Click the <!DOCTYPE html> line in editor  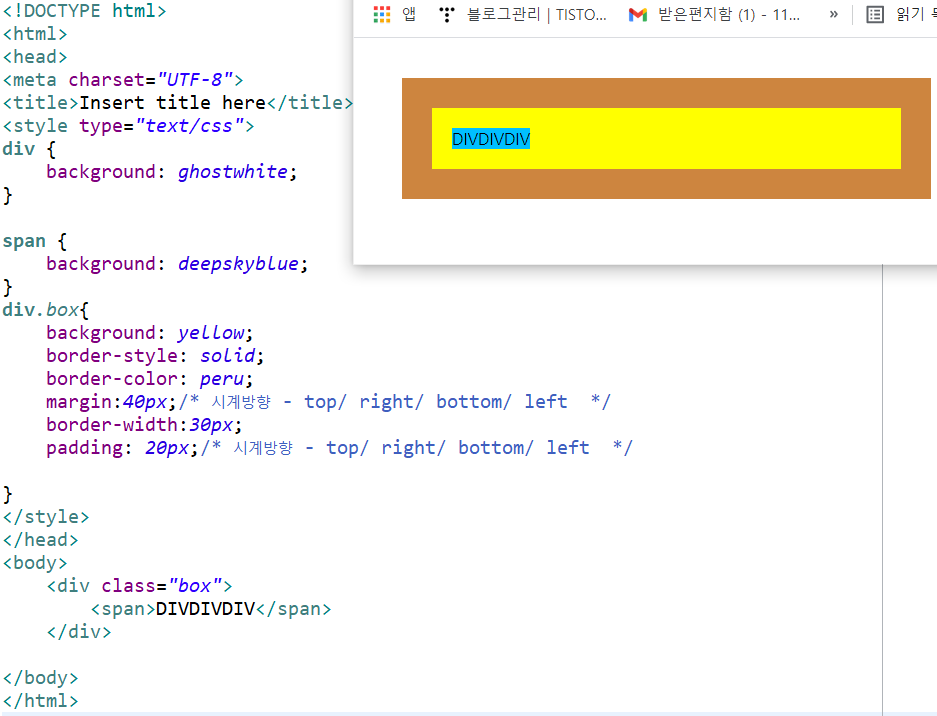pyautogui.click(x=84, y=11)
